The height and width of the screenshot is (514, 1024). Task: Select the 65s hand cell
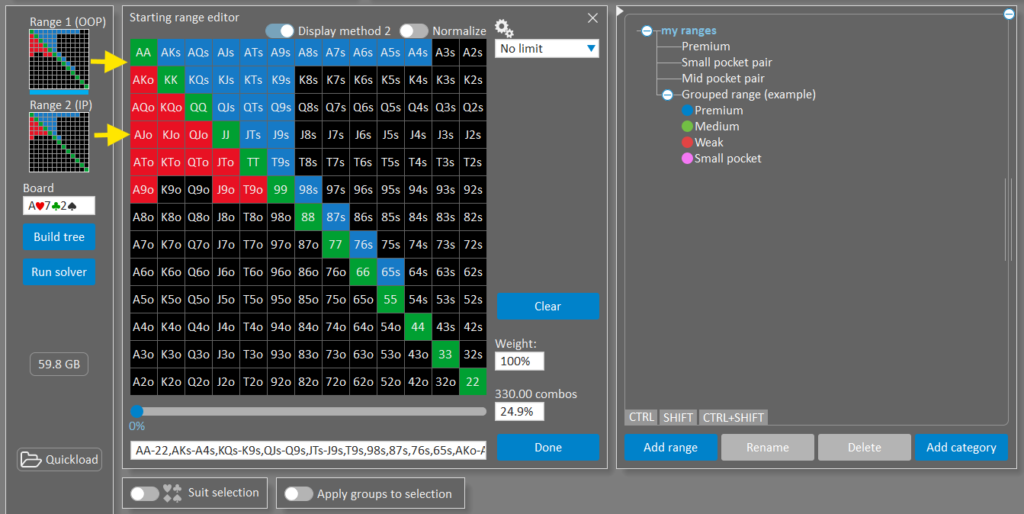click(390, 272)
